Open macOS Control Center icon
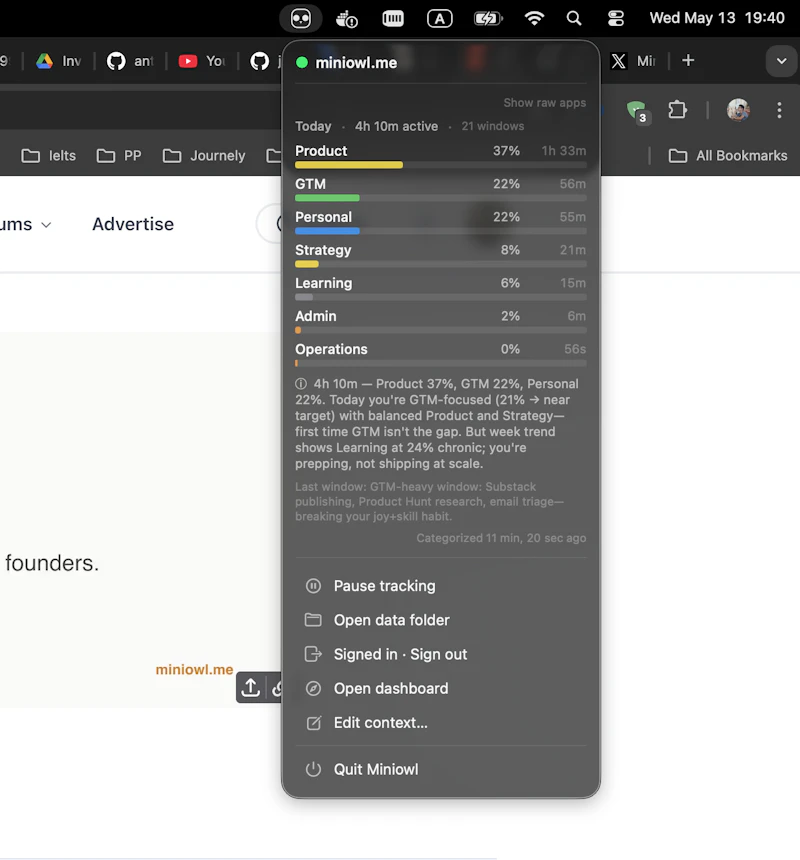This screenshot has height=860, width=800. [616, 19]
